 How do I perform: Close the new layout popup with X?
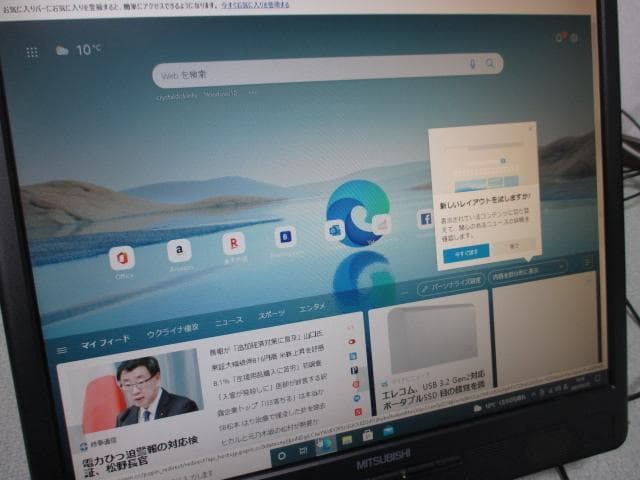[531, 129]
